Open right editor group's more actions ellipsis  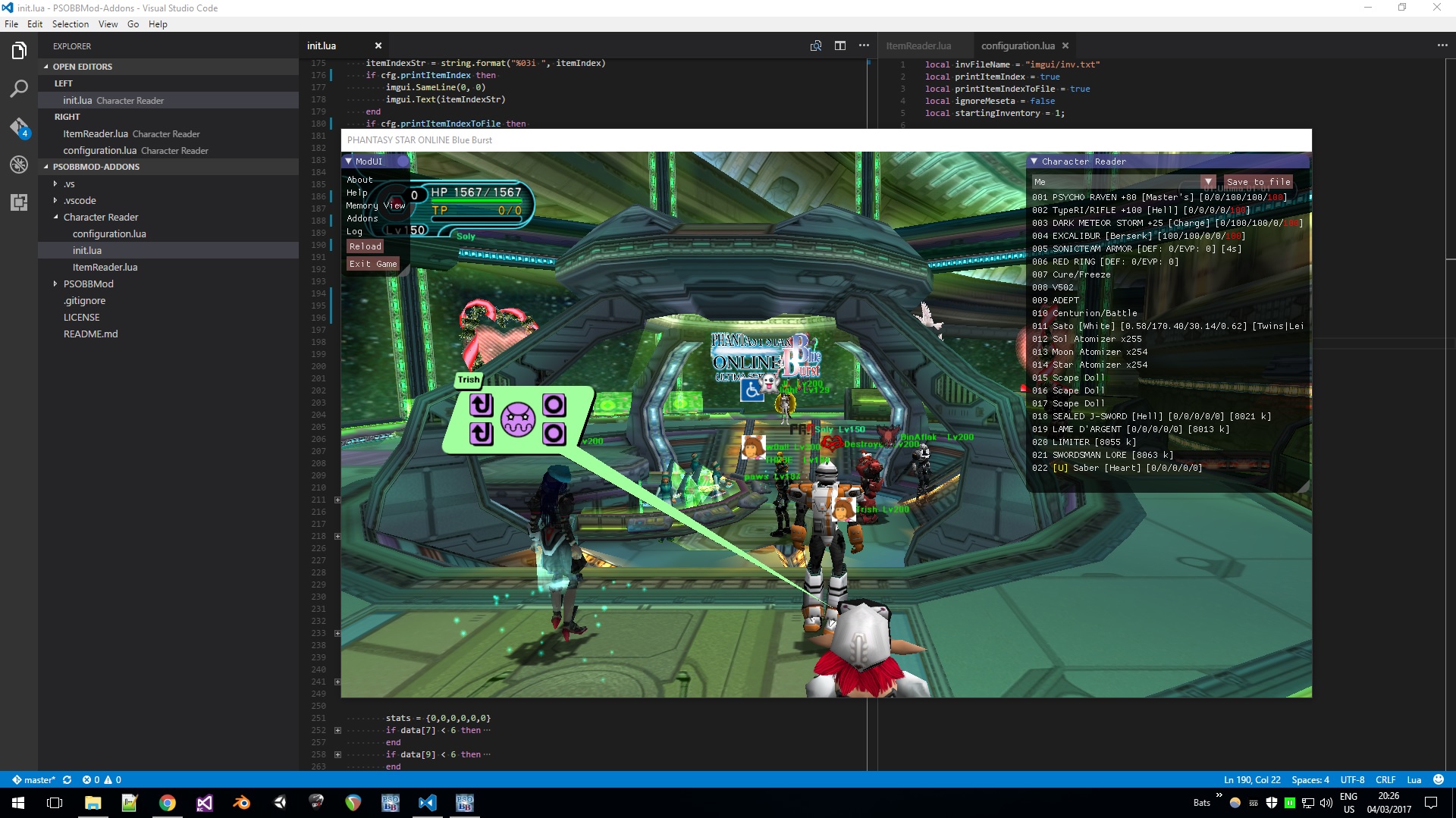pyautogui.click(x=1442, y=45)
